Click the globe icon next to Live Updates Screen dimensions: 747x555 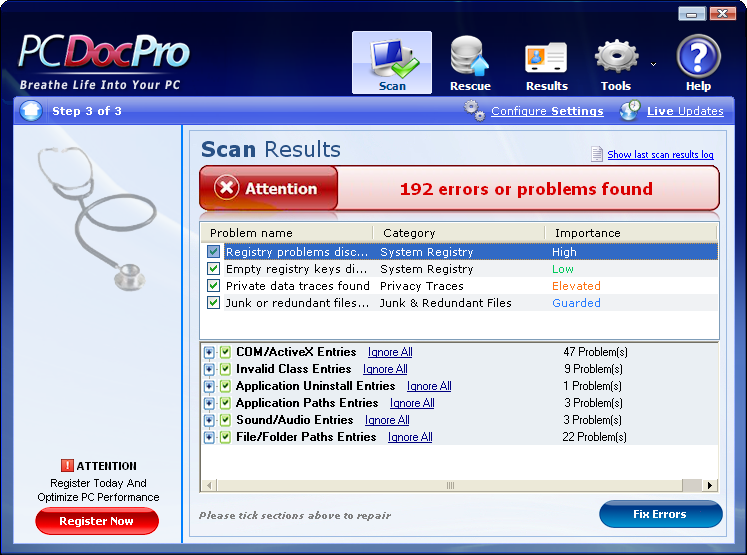point(630,111)
